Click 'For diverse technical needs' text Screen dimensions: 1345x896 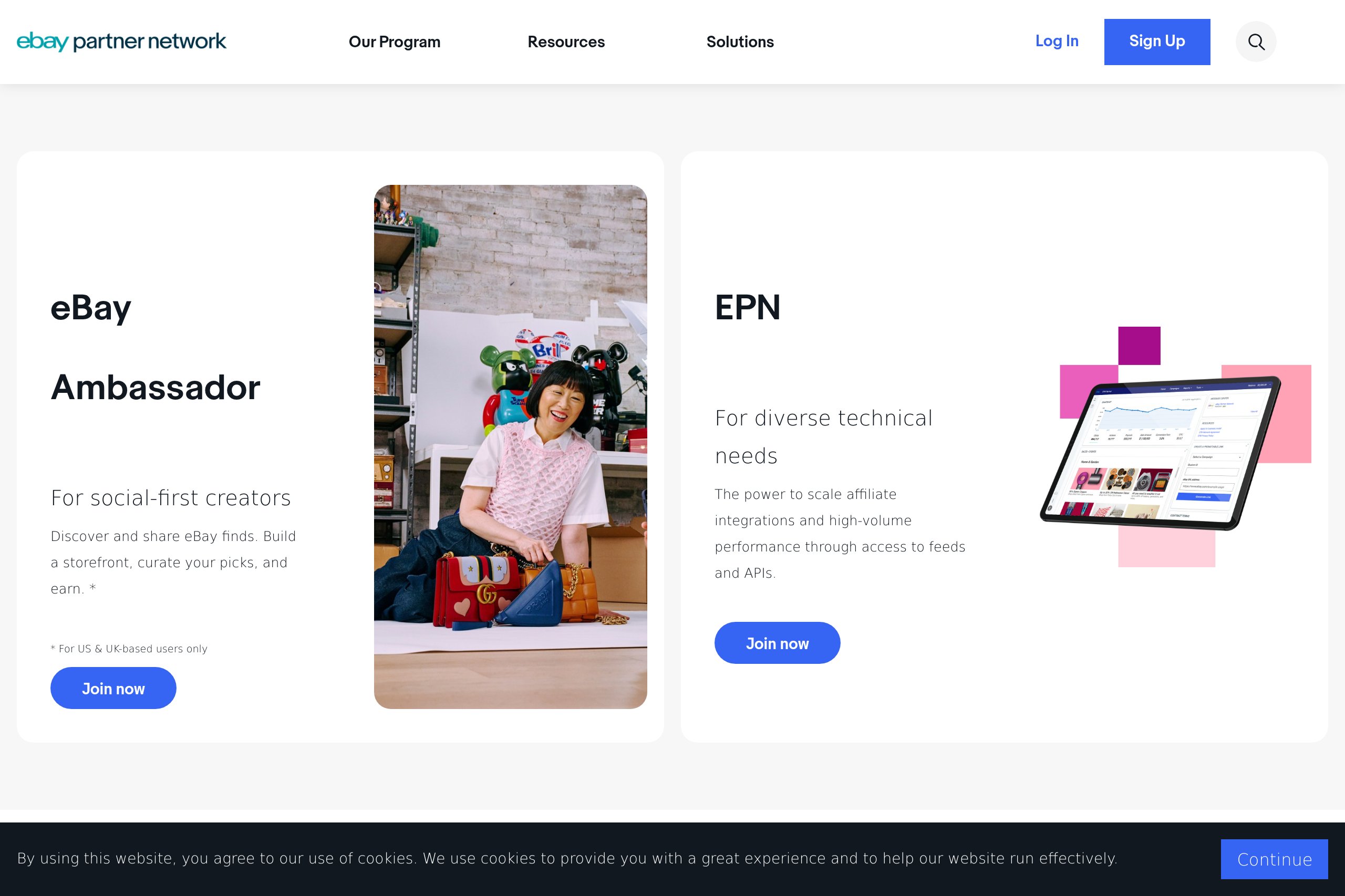click(x=824, y=437)
